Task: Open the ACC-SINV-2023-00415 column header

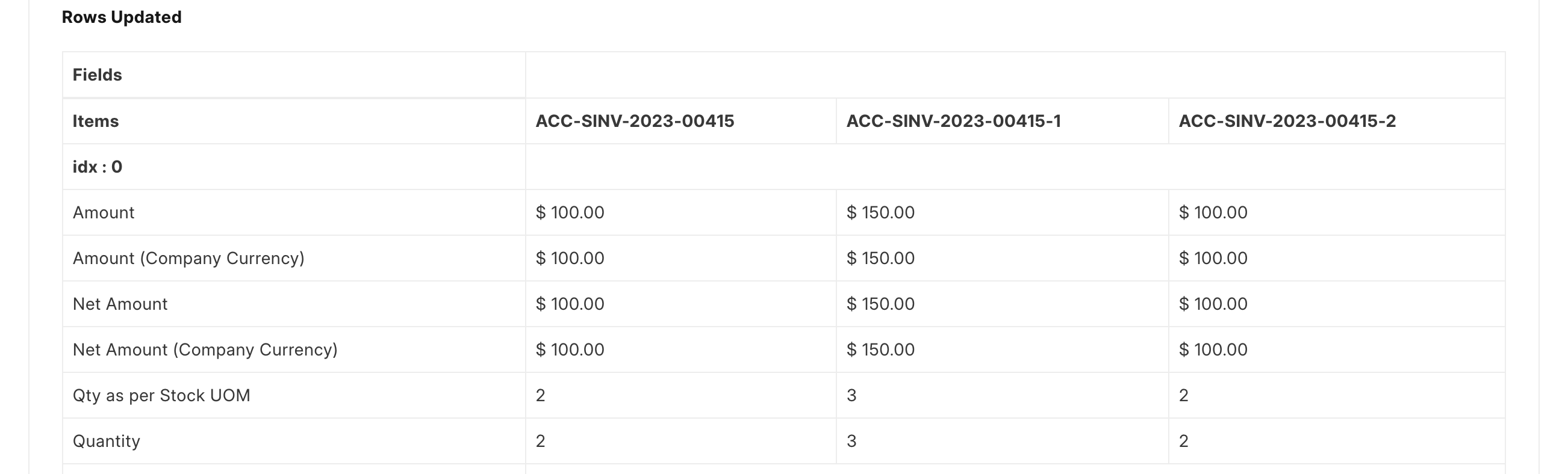Action: pyautogui.click(x=635, y=121)
